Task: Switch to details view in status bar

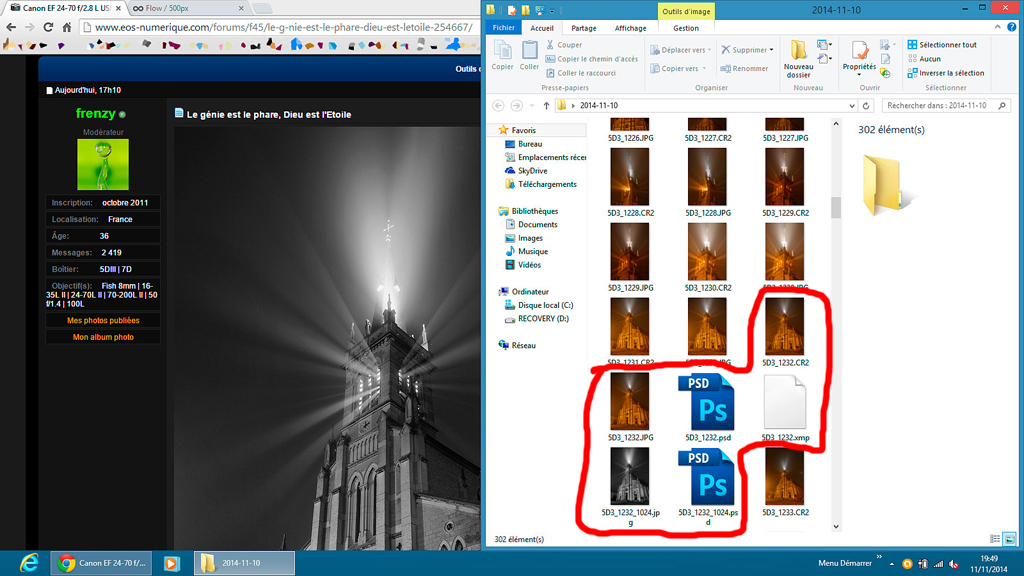Action: [995, 539]
